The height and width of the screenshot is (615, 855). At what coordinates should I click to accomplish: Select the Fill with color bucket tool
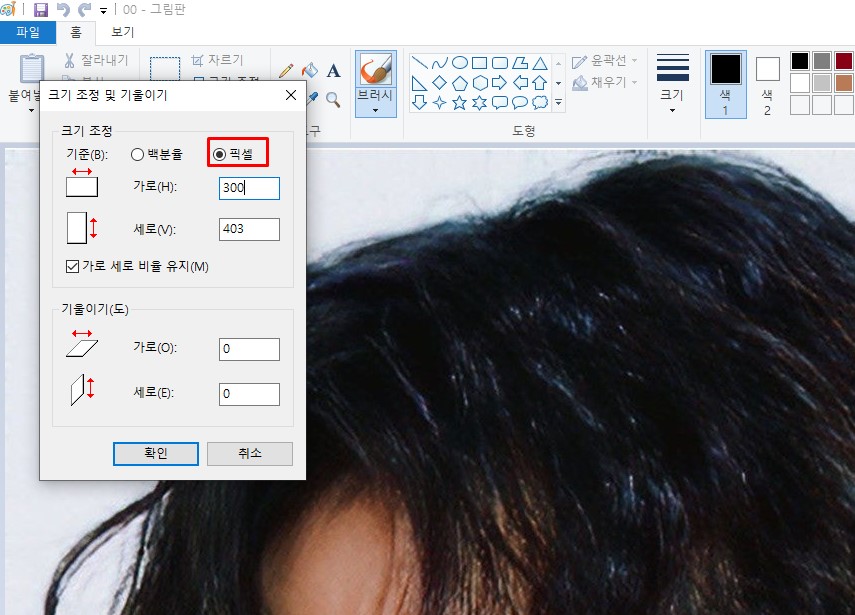(310, 70)
